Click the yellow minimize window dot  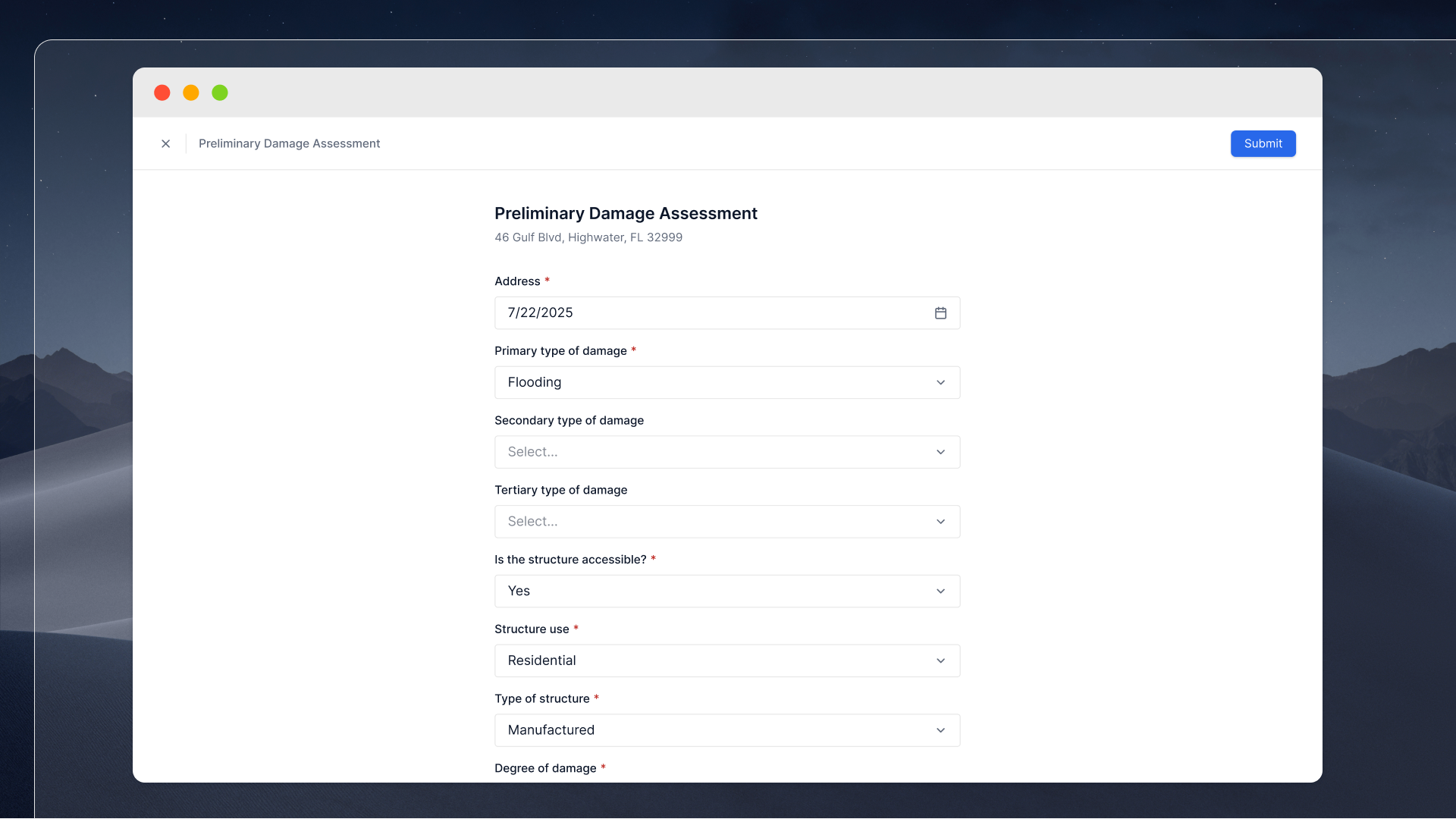191,93
